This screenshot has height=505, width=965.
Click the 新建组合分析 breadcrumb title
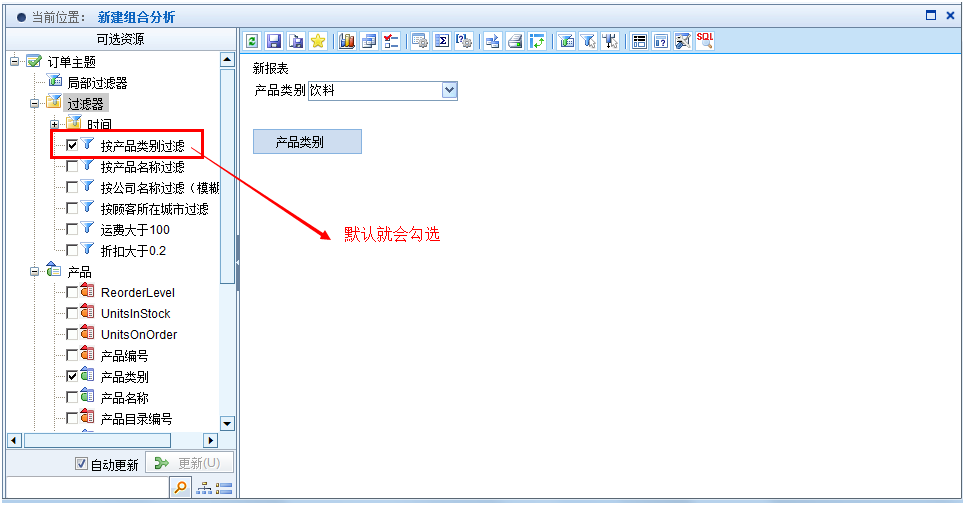pos(136,17)
